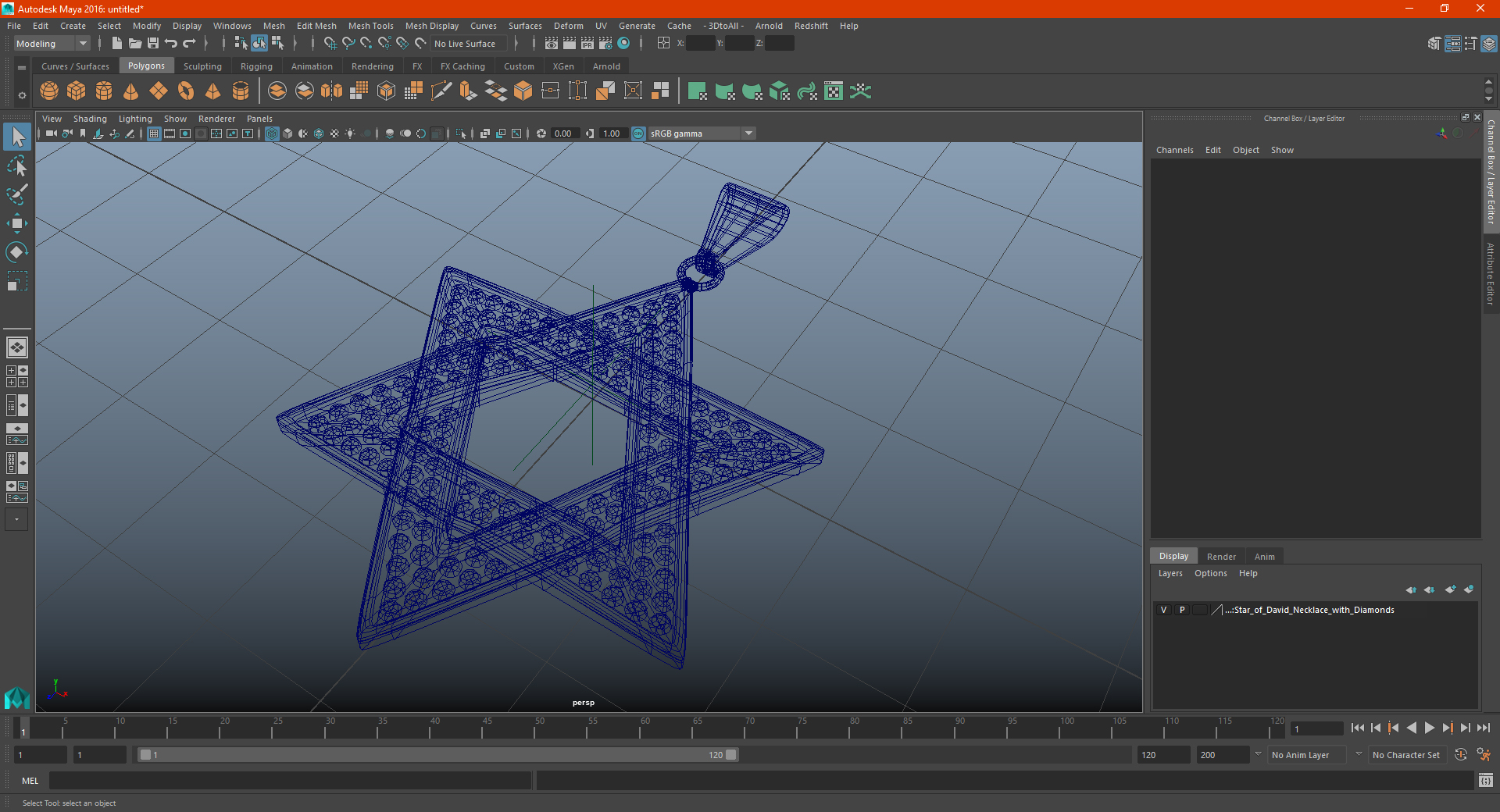Image resolution: width=1500 pixels, height=812 pixels.
Task: Redo the action icon
Action: (189, 44)
